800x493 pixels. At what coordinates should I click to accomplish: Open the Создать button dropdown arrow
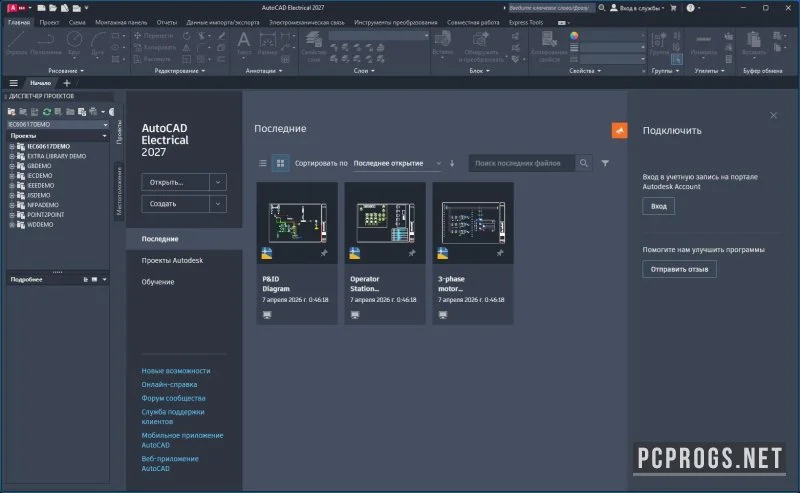point(218,204)
